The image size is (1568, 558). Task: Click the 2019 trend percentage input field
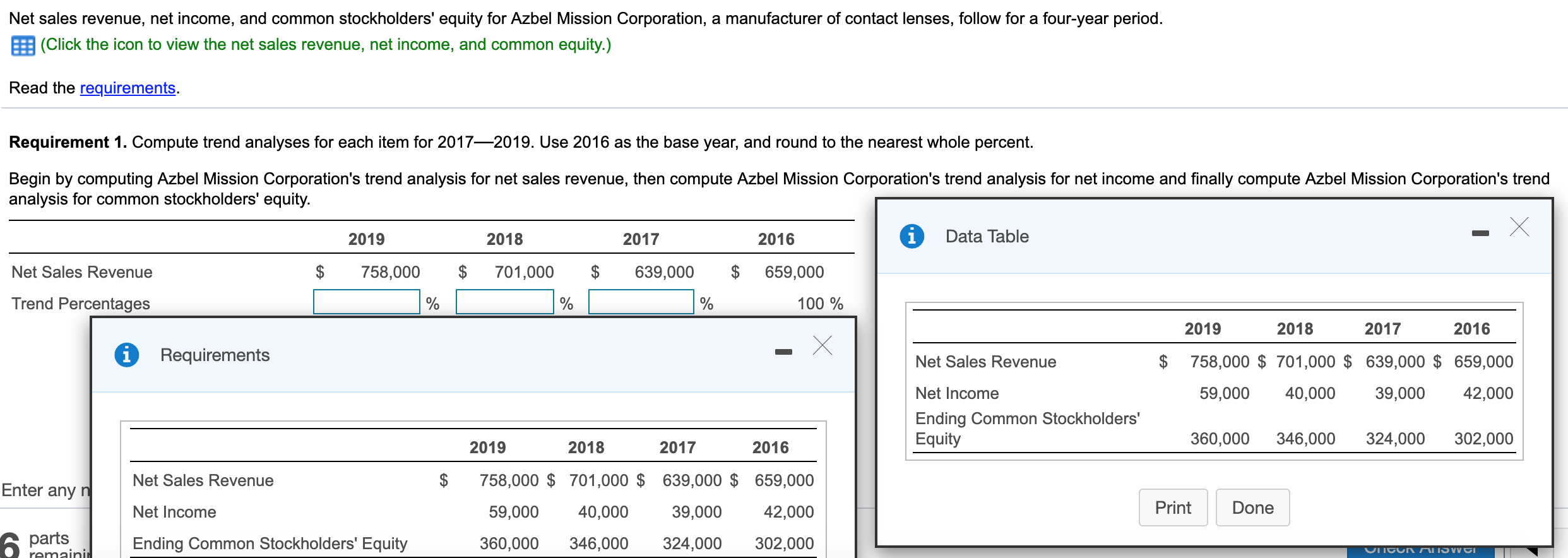click(x=367, y=302)
